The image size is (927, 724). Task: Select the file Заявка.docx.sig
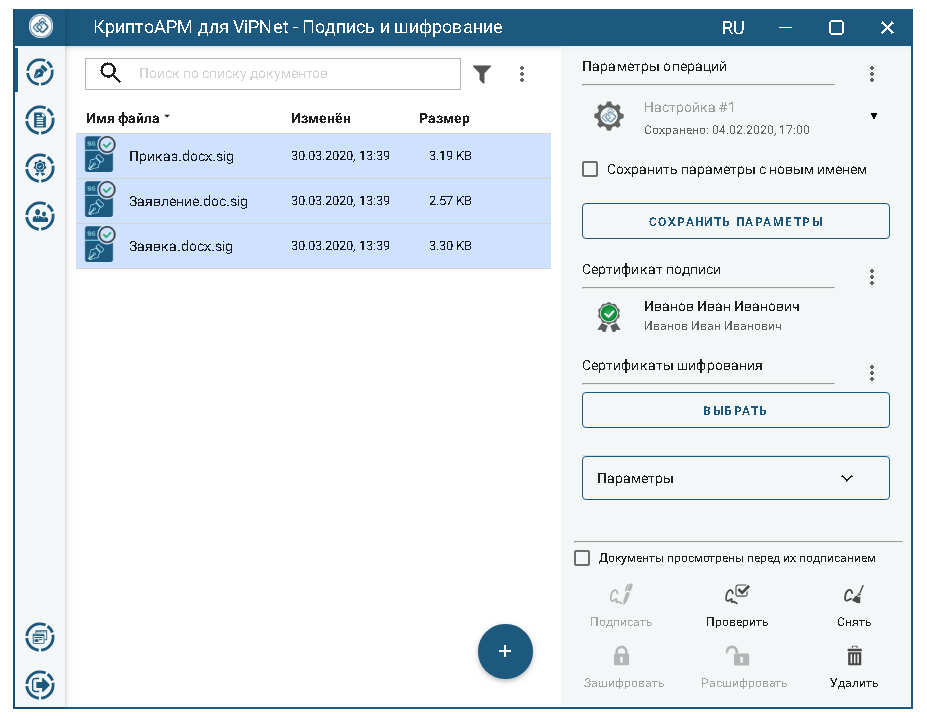(313, 246)
